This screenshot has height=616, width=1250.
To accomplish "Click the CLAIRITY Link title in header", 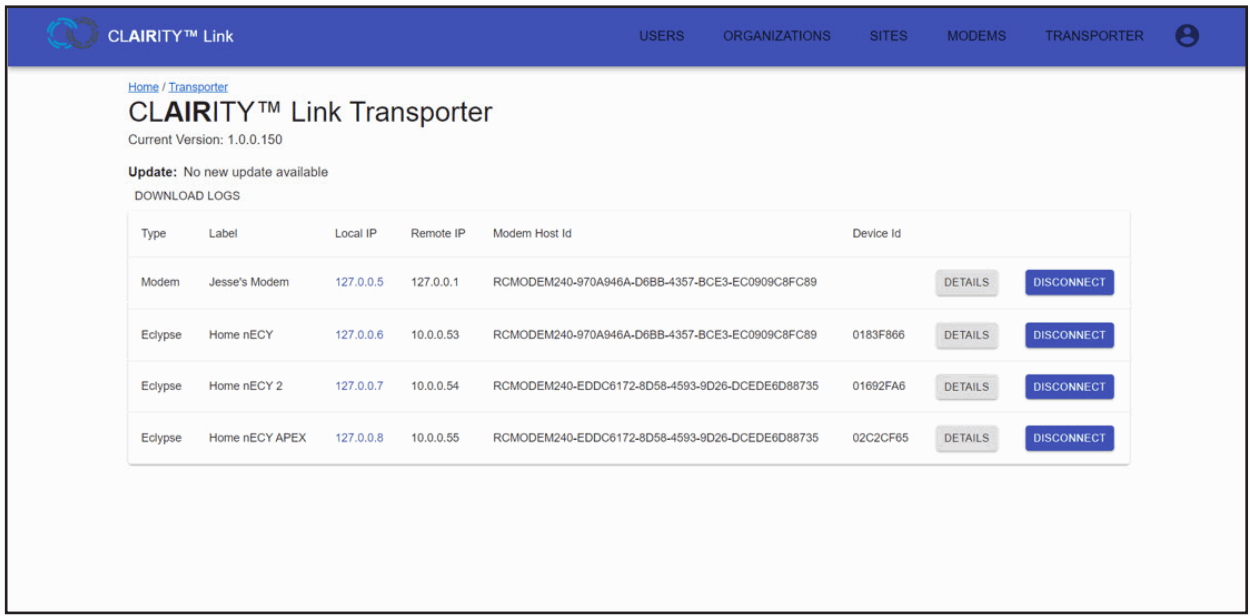I will (x=170, y=36).
